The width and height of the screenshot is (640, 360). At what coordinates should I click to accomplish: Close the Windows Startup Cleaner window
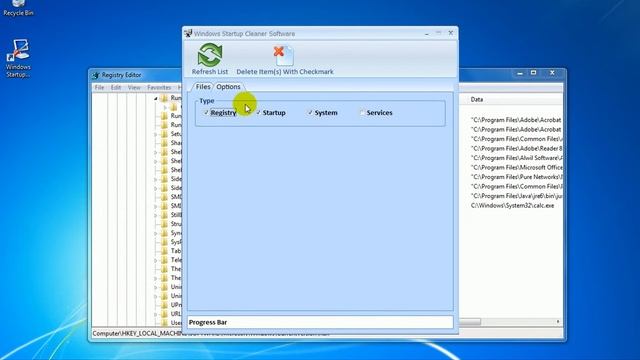[451, 33]
